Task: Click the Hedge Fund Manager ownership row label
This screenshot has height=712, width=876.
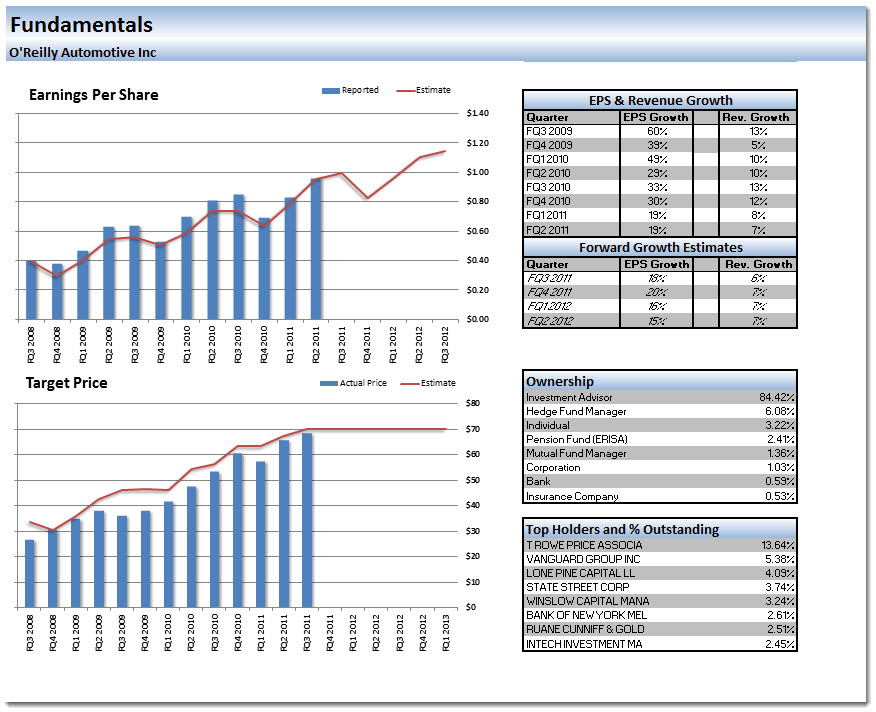Action: click(x=576, y=411)
